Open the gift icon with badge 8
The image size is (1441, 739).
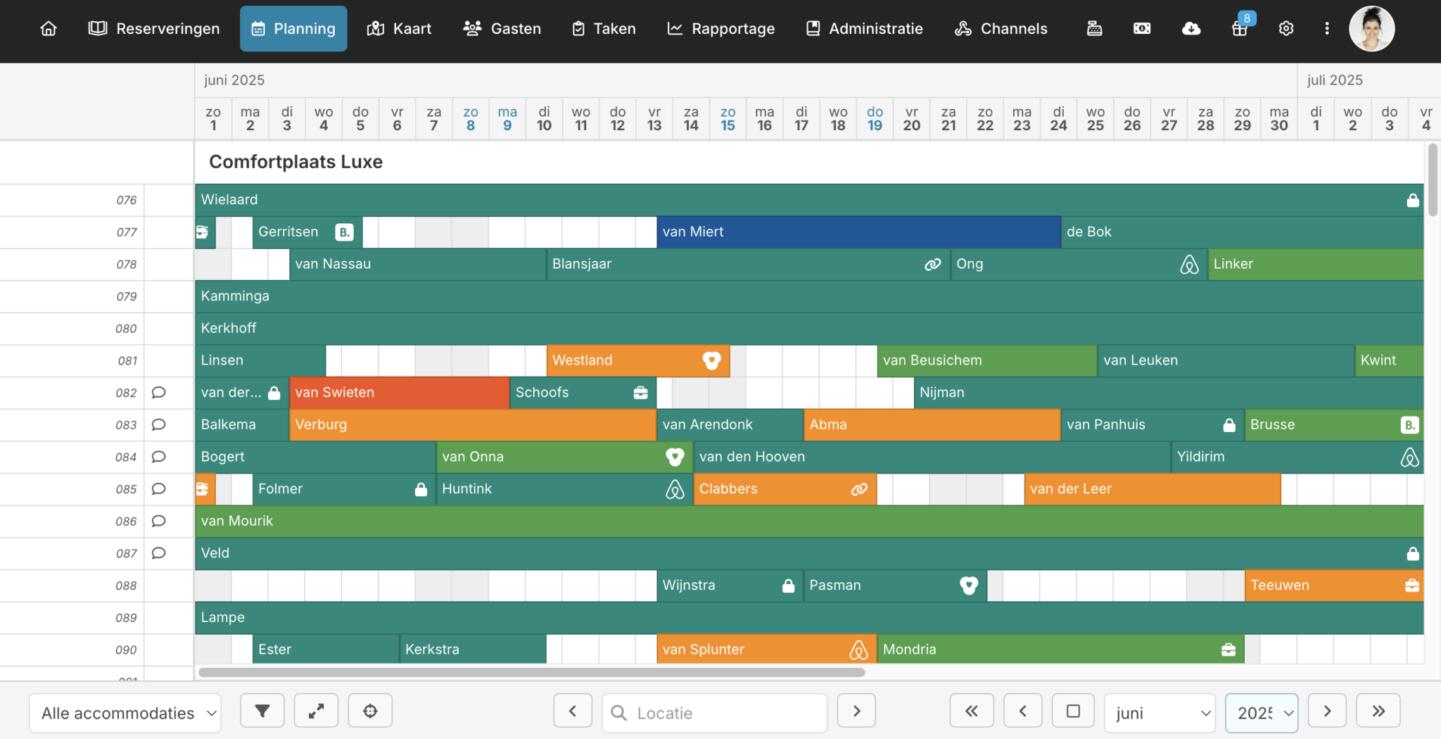1239,28
